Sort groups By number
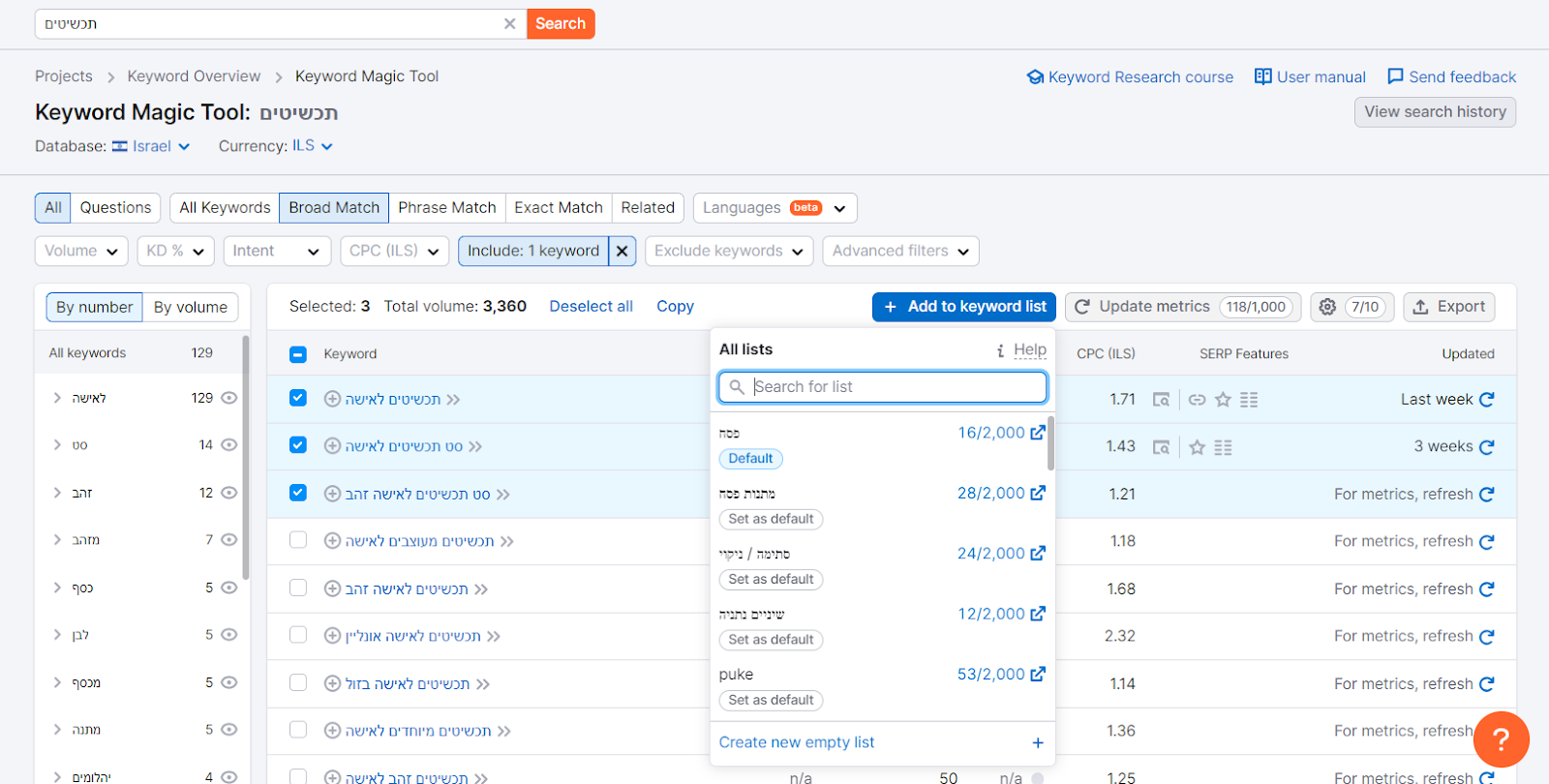Screen dimensions: 1549x784 click(94, 307)
